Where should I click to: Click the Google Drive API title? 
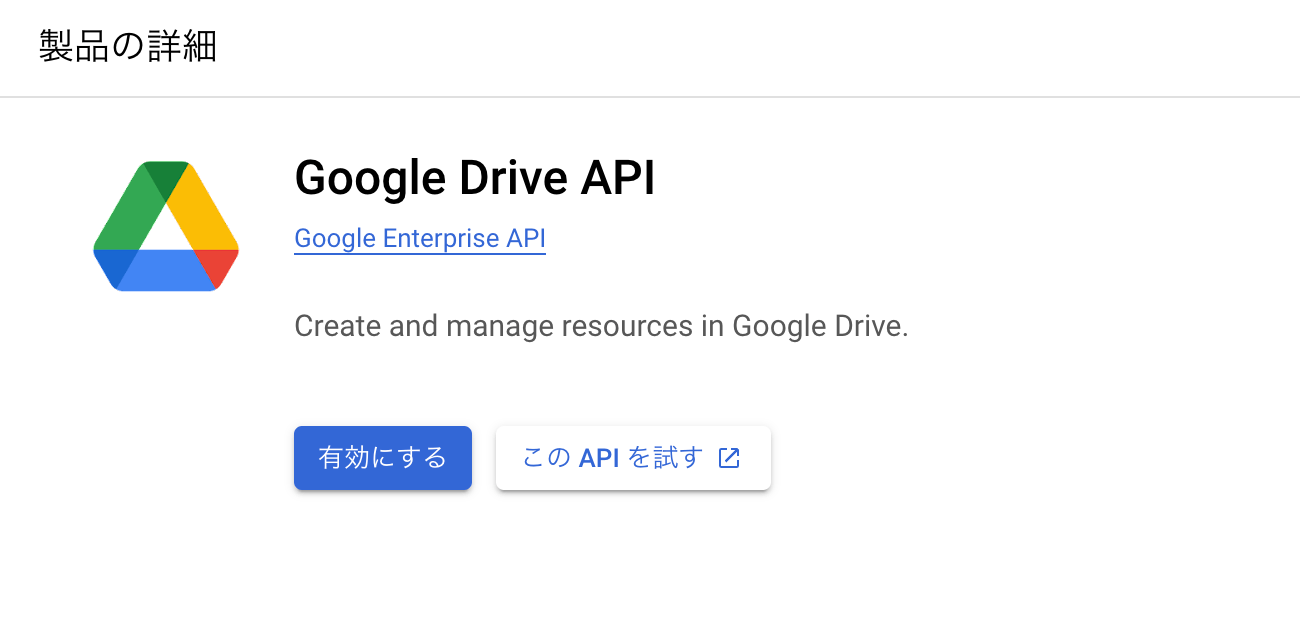[475, 179]
